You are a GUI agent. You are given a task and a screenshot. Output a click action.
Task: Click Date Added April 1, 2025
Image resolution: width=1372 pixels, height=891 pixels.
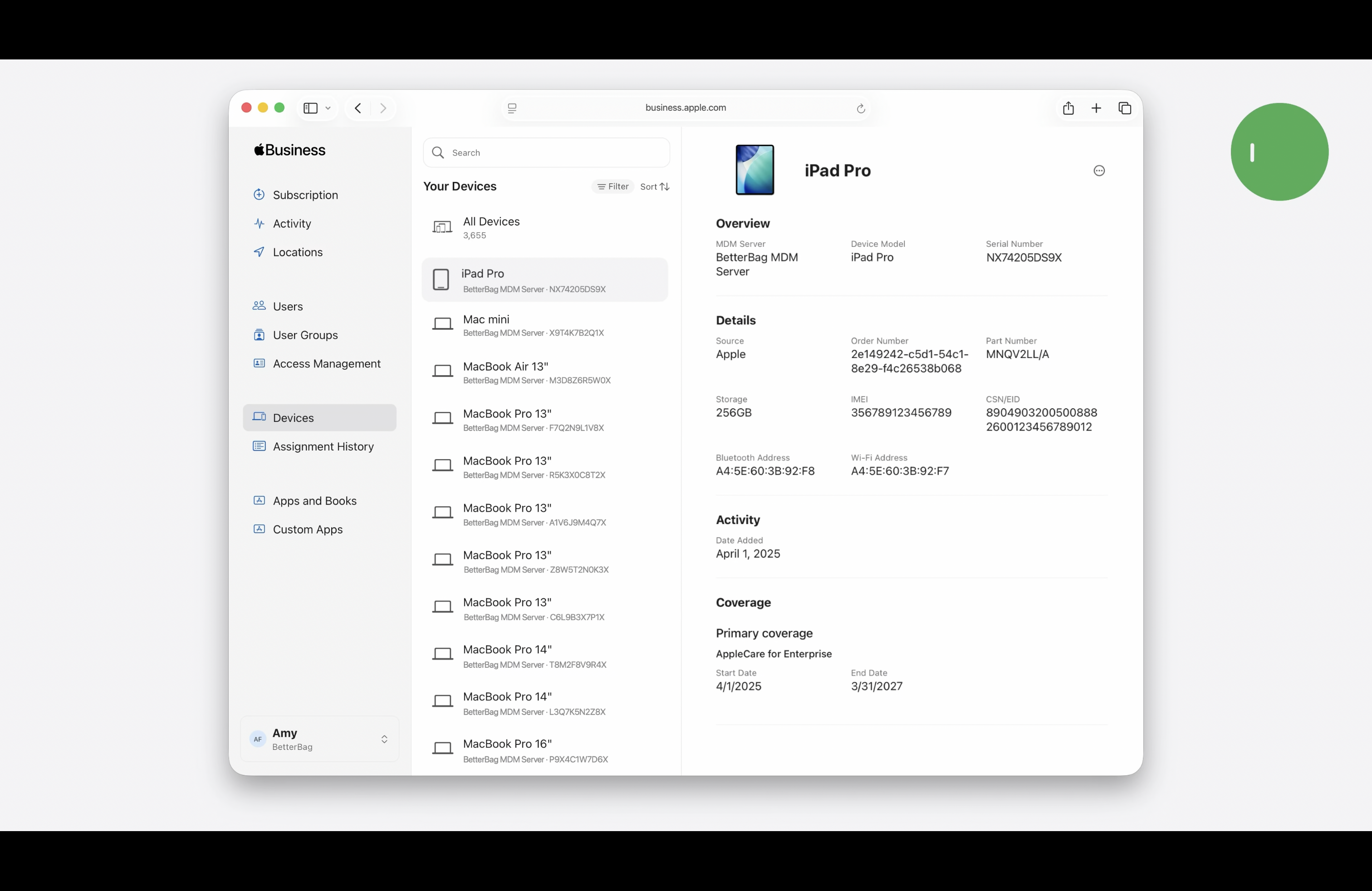pyautogui.click(x=748, y=554)
